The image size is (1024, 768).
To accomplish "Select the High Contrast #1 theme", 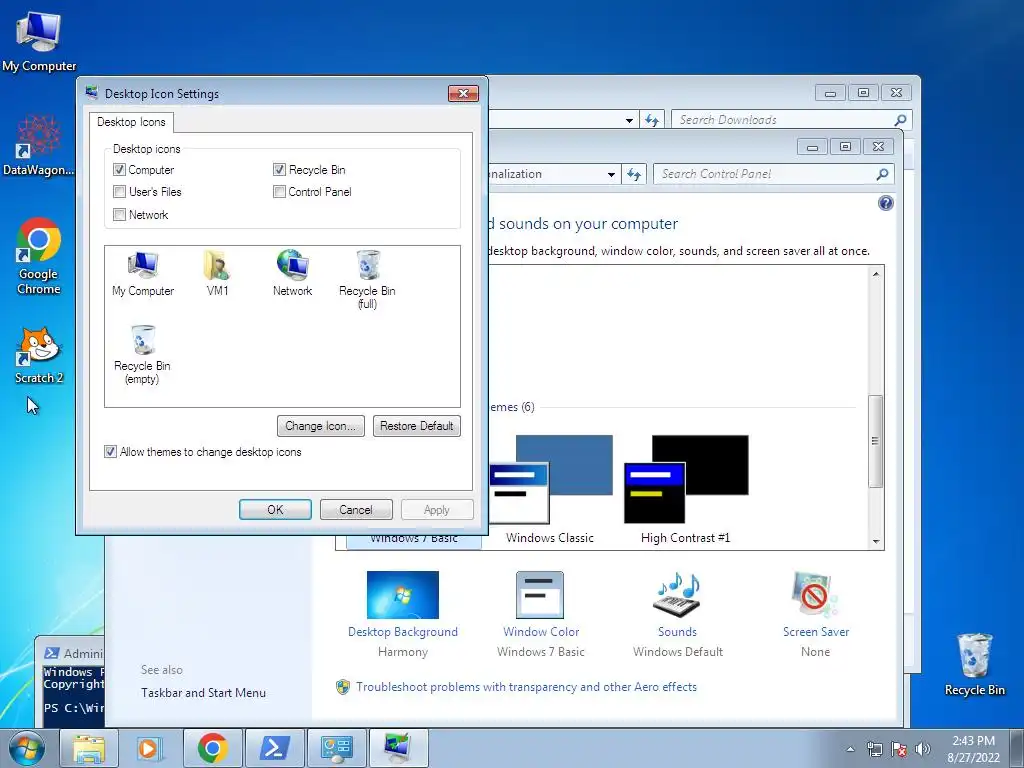I will (x=686, y=490).
